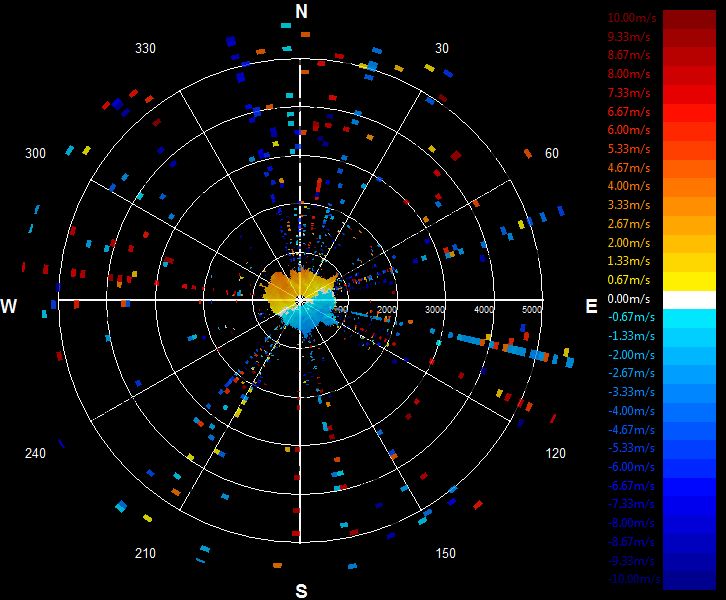Click the 2.00m/s legend label
Viewport: 726px width, 600px height.
[x=629, y=243]
